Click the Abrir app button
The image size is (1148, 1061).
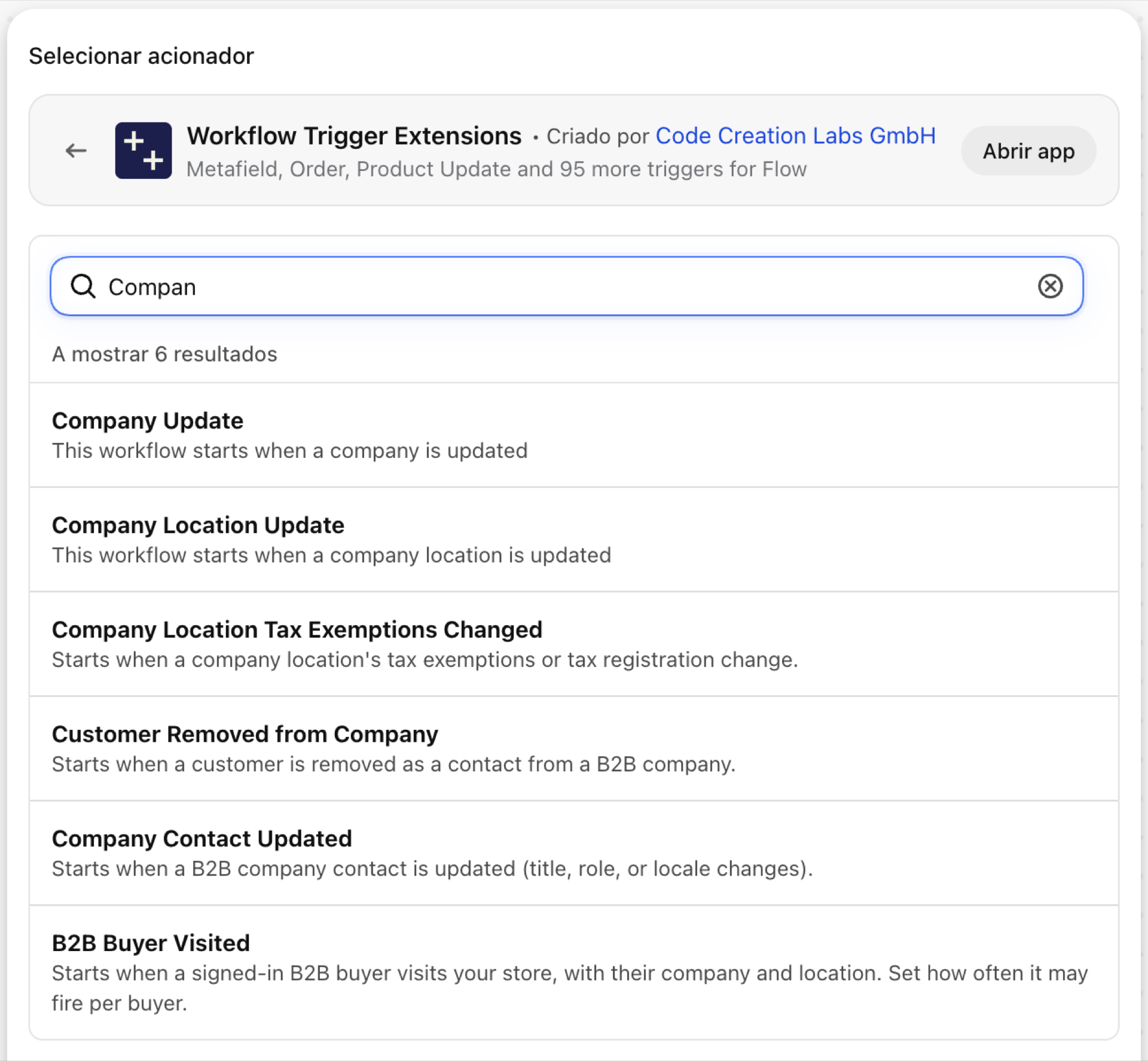click(1028, 151)
